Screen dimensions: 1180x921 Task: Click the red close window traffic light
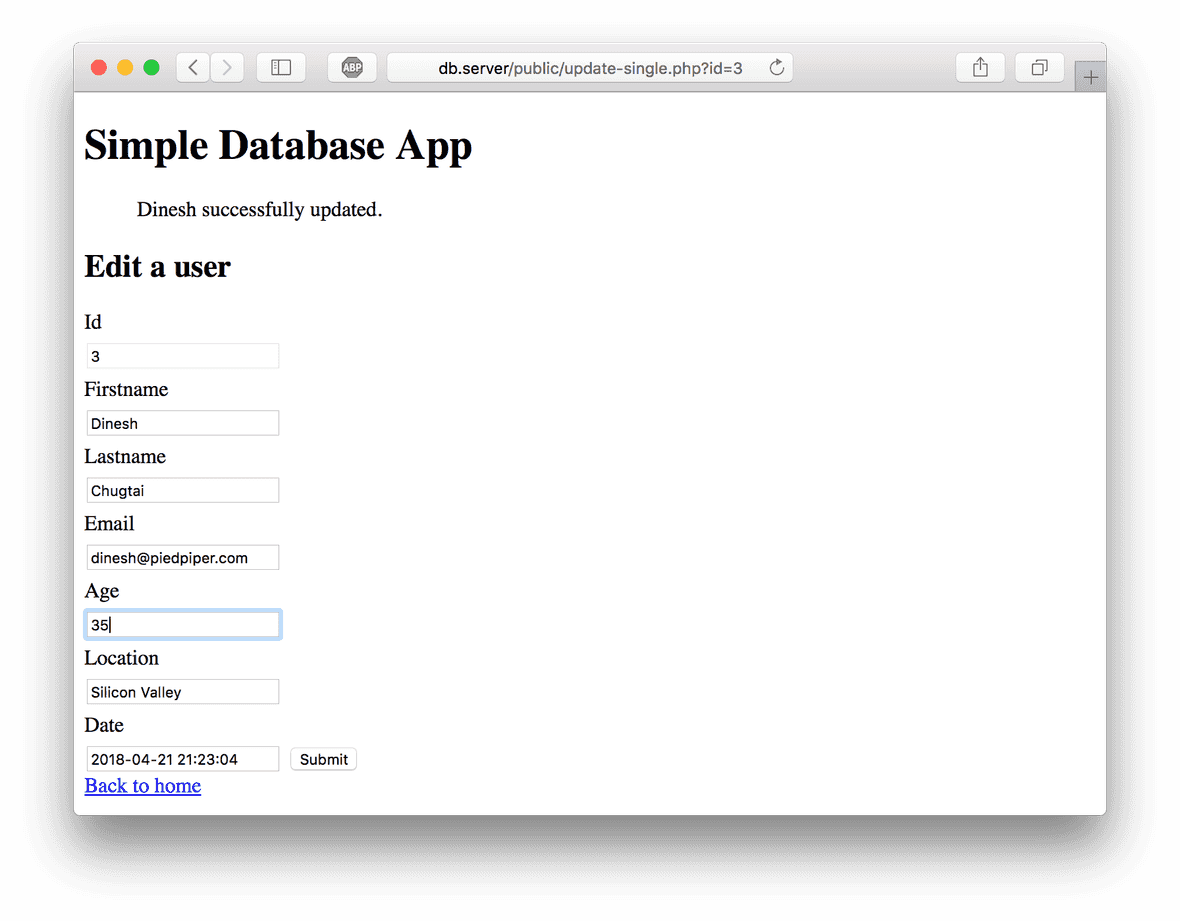click(x=98, y=67)
